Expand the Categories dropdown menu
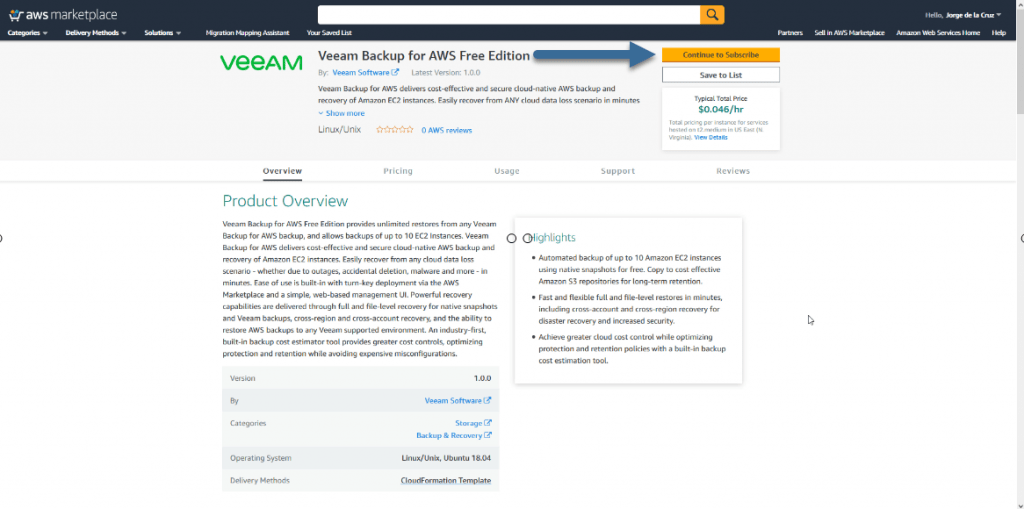The height and width of the screenshot is (509, 1024). pos(27,33)
